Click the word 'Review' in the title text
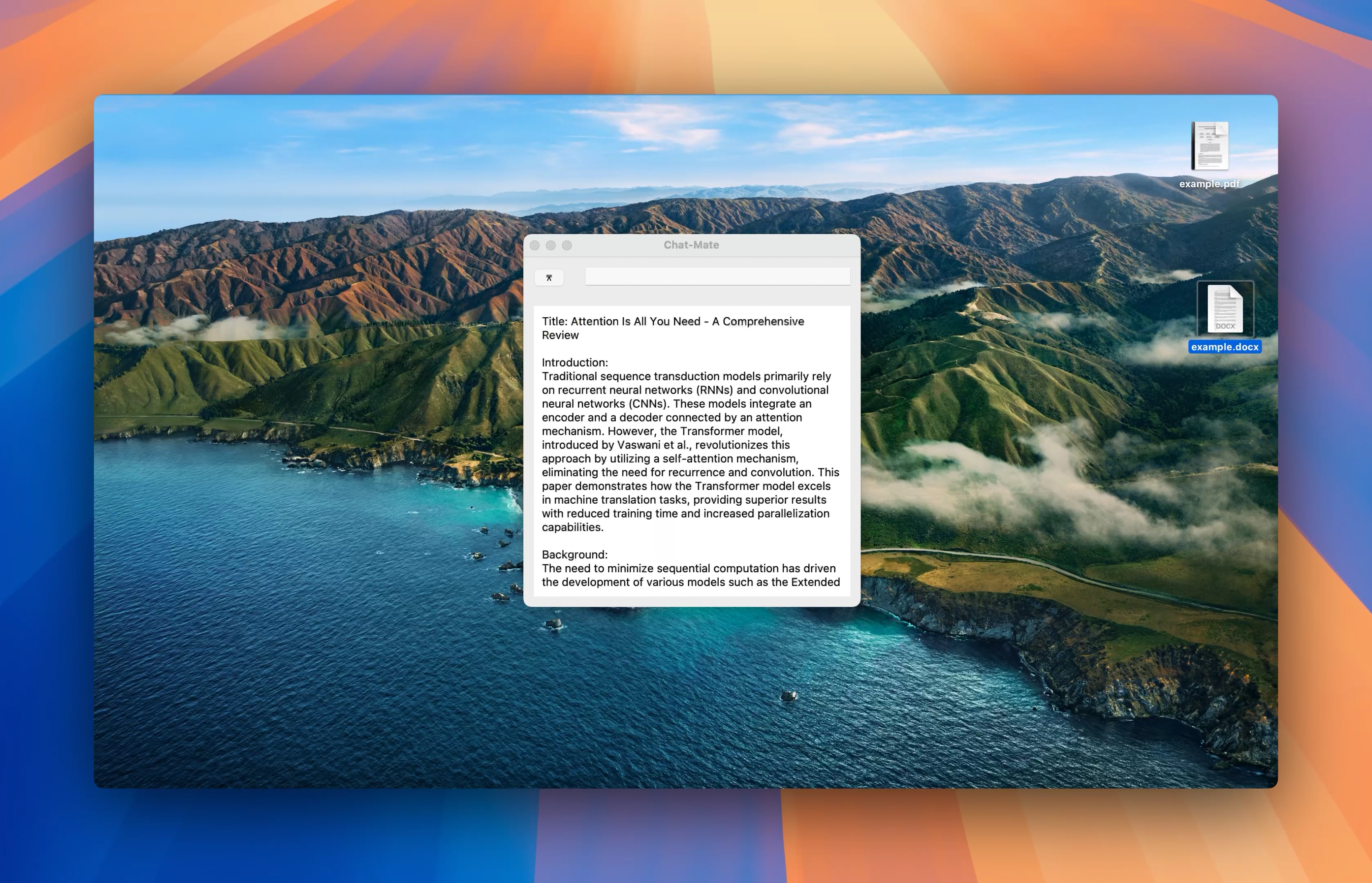 (x=560, y=336)
